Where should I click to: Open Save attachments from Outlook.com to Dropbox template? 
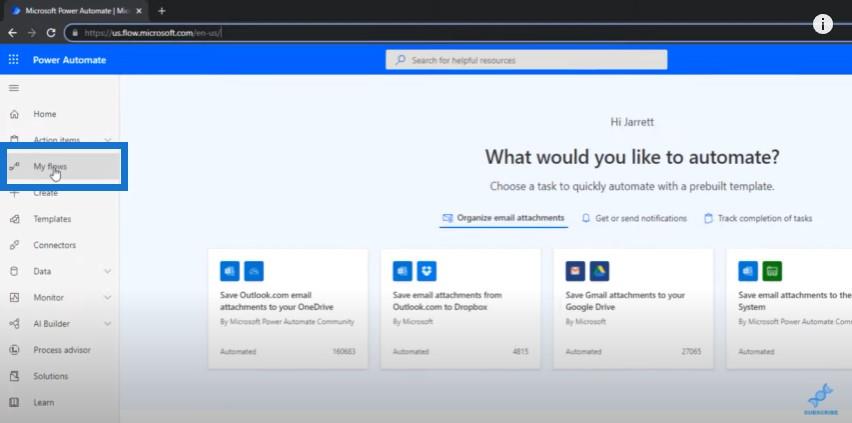(460, 309)
